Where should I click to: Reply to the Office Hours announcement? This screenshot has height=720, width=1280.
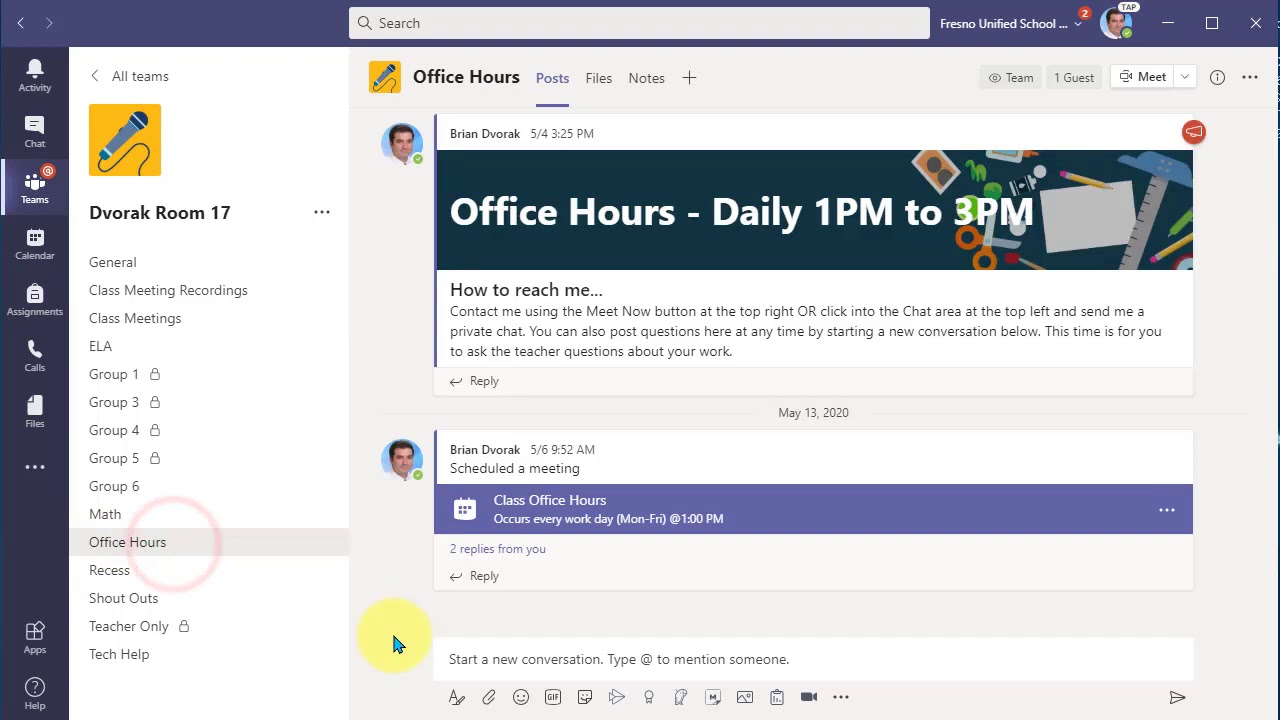(x=474, y=381)
